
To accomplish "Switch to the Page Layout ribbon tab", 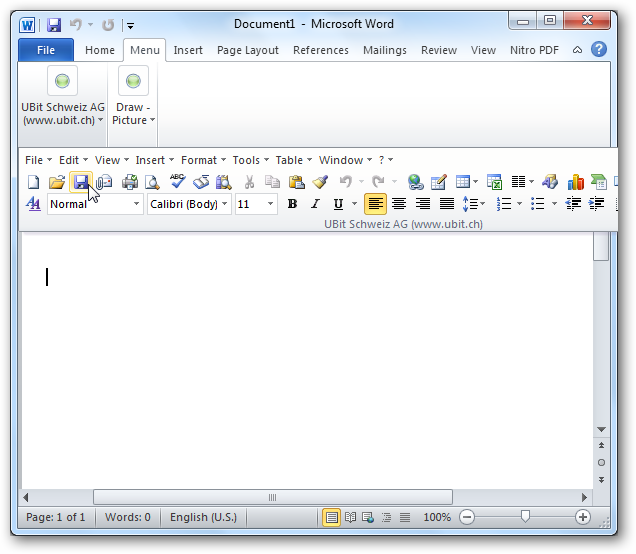I will point(247,50).
